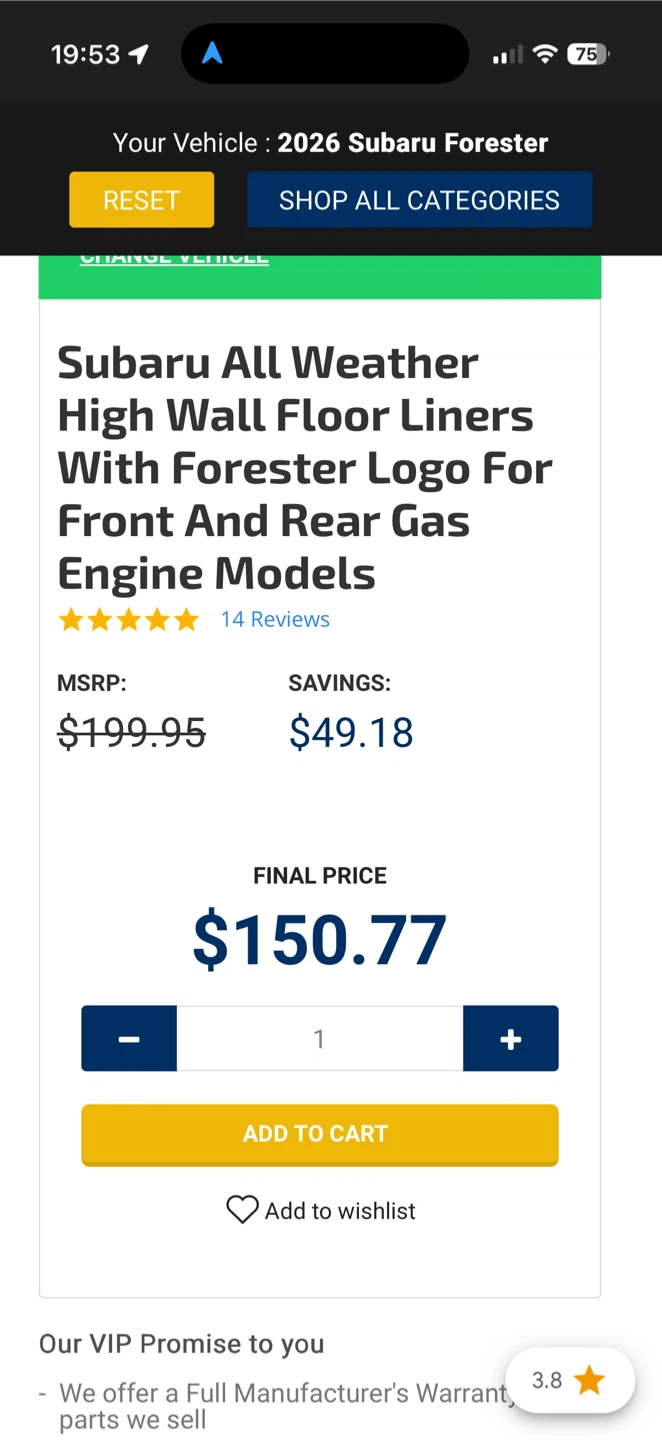Tap the five-star rating icons
Viewport: 662px width, 1440px height.
coord(129,620)
